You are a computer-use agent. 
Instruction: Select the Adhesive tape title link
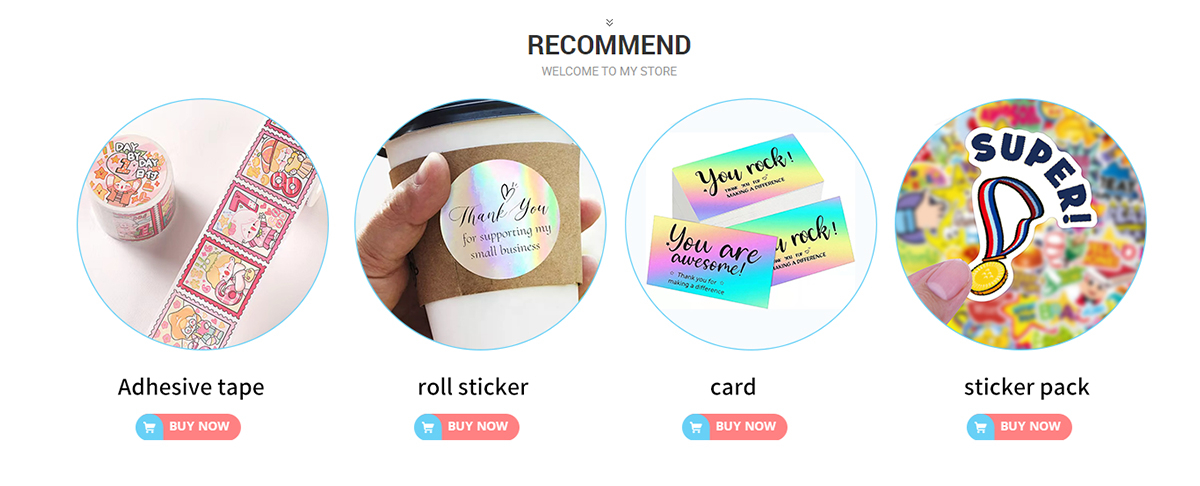191,387
